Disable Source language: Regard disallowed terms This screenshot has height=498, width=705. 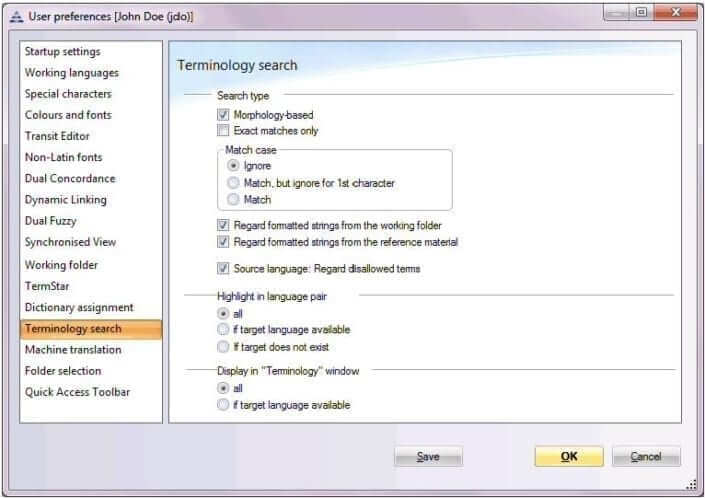pos(223,268)
